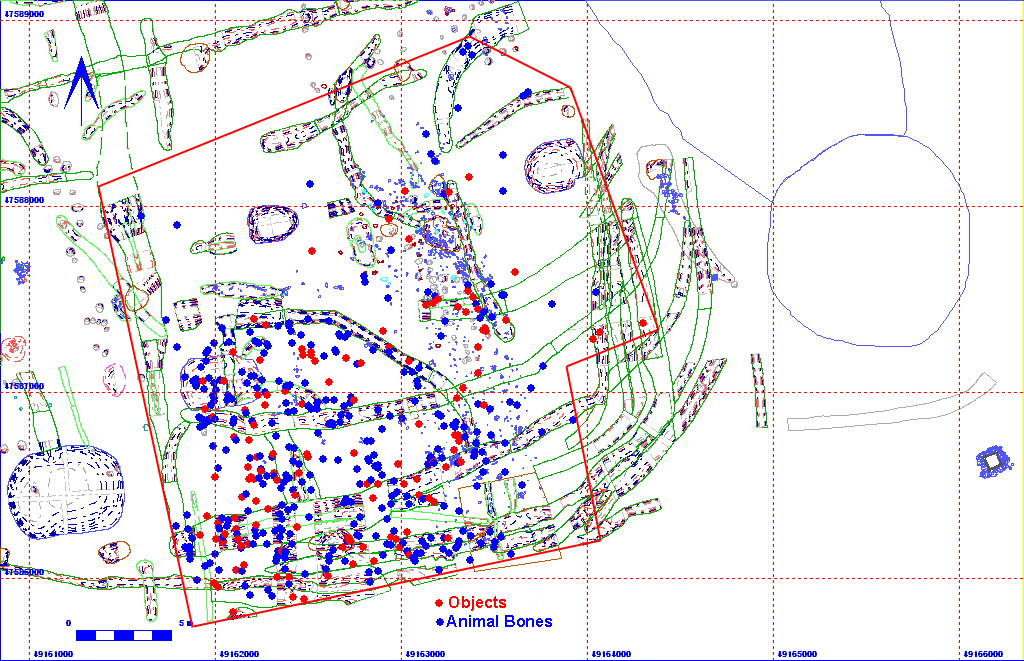Click the scale bar "5" label
The width and height of the screenshot is (1024, 661).
point(182,623)
